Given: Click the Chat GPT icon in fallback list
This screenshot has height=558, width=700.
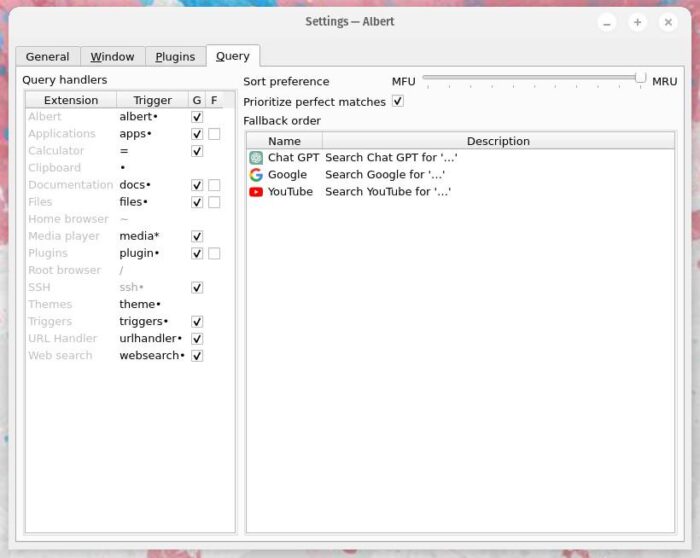Looking at the screenshot, I should (x=256, y=158).
